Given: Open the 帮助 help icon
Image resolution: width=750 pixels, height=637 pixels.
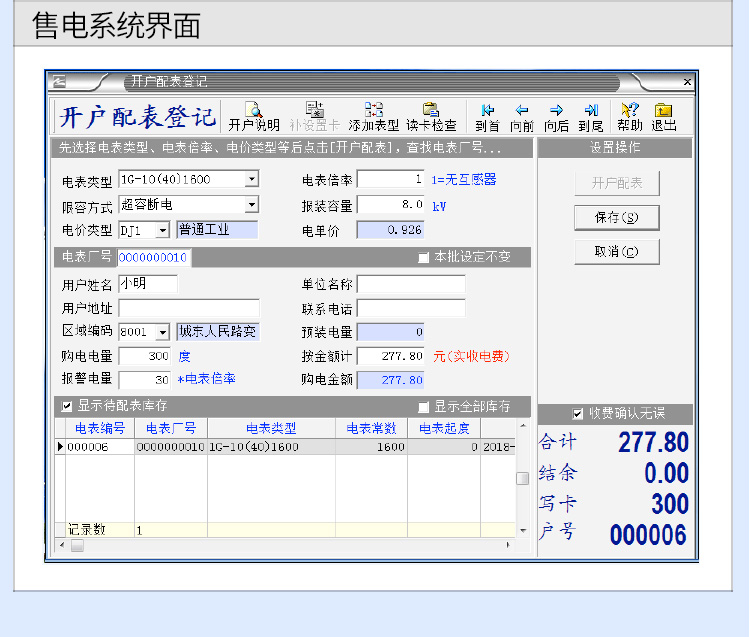Looking at the screenshot, I should [x=629, y=116].
